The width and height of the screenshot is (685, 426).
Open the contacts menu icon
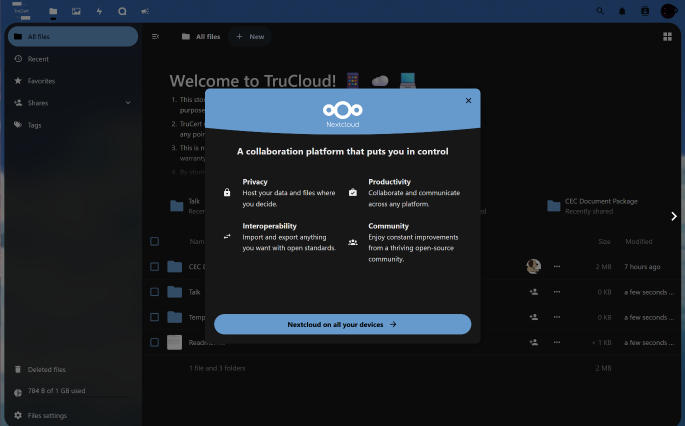(x=645, y=11)
